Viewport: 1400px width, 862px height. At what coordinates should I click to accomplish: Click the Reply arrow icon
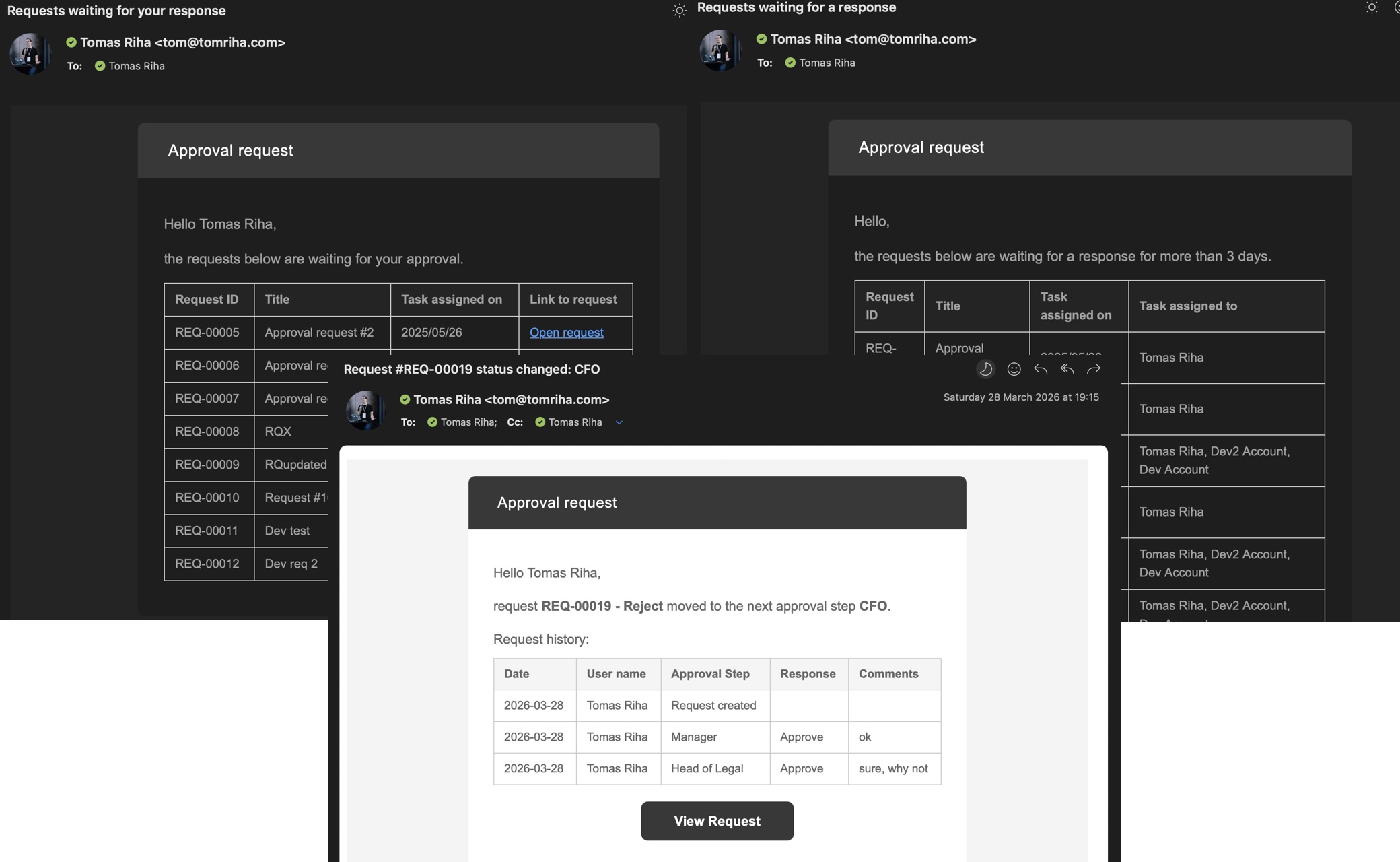[x=1041, y=369]
